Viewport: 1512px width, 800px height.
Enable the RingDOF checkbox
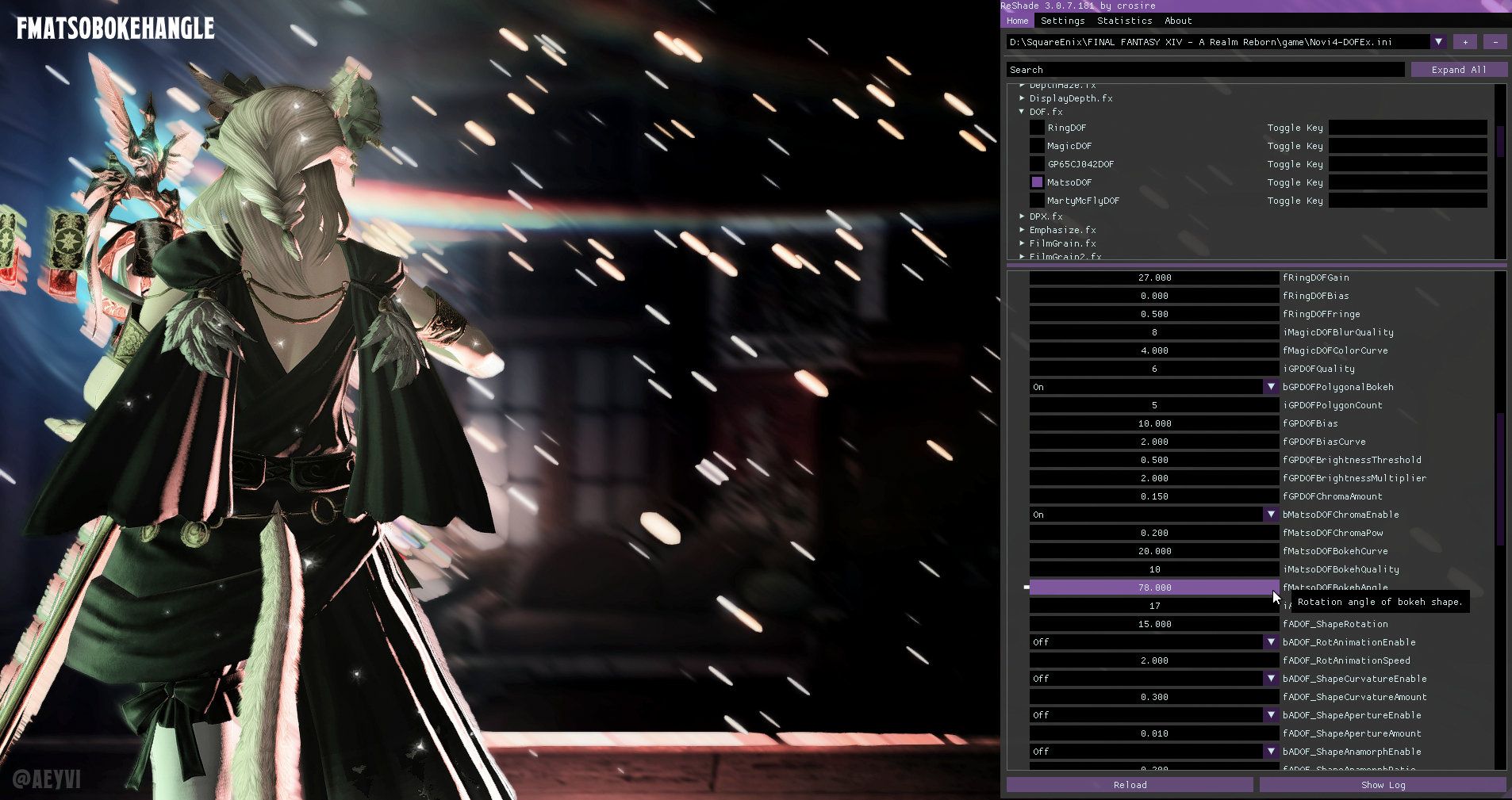(1037, 128)
